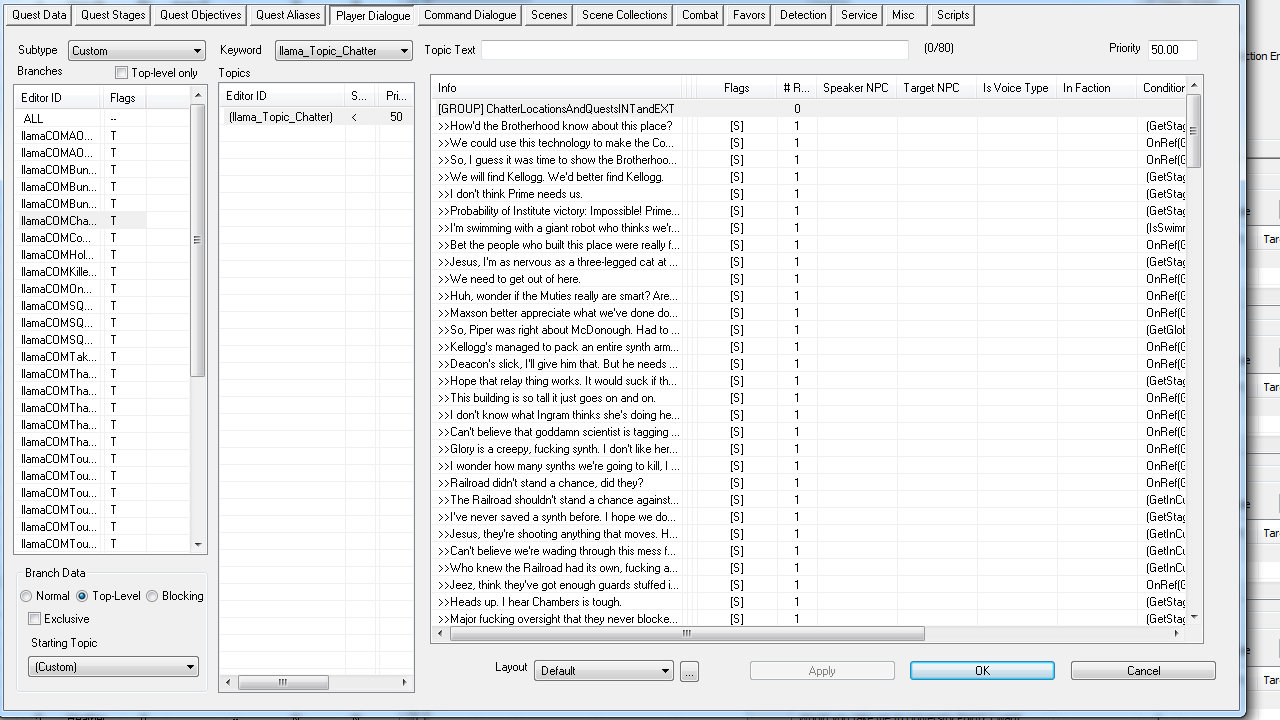Click the Speaker NPC column header

pyautogui.click(x=856, y=88)
